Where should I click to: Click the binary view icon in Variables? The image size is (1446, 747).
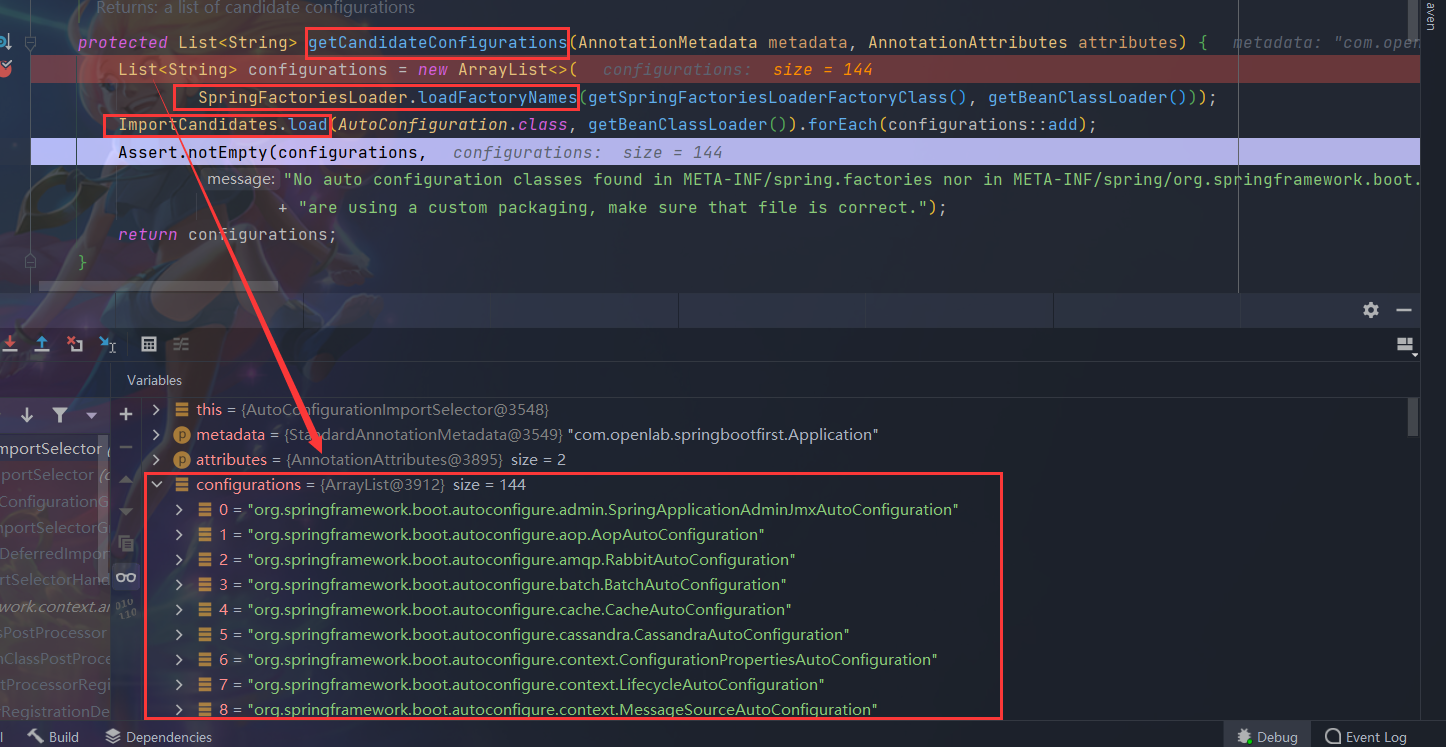pyautogui.click(x=126, y=609)
